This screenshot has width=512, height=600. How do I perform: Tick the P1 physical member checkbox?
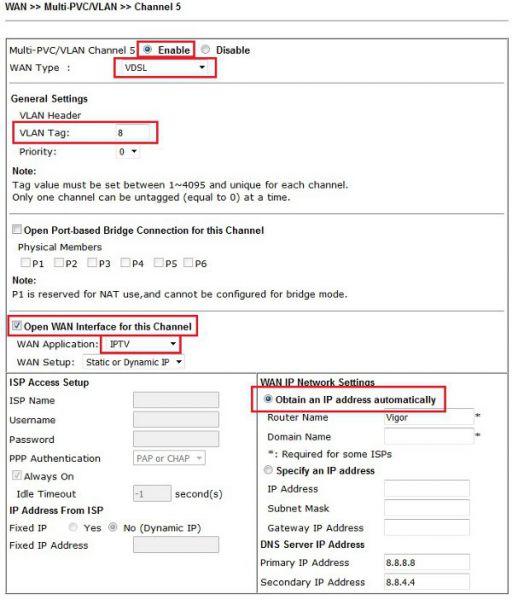pyautogui.click(x=25, y=262)
